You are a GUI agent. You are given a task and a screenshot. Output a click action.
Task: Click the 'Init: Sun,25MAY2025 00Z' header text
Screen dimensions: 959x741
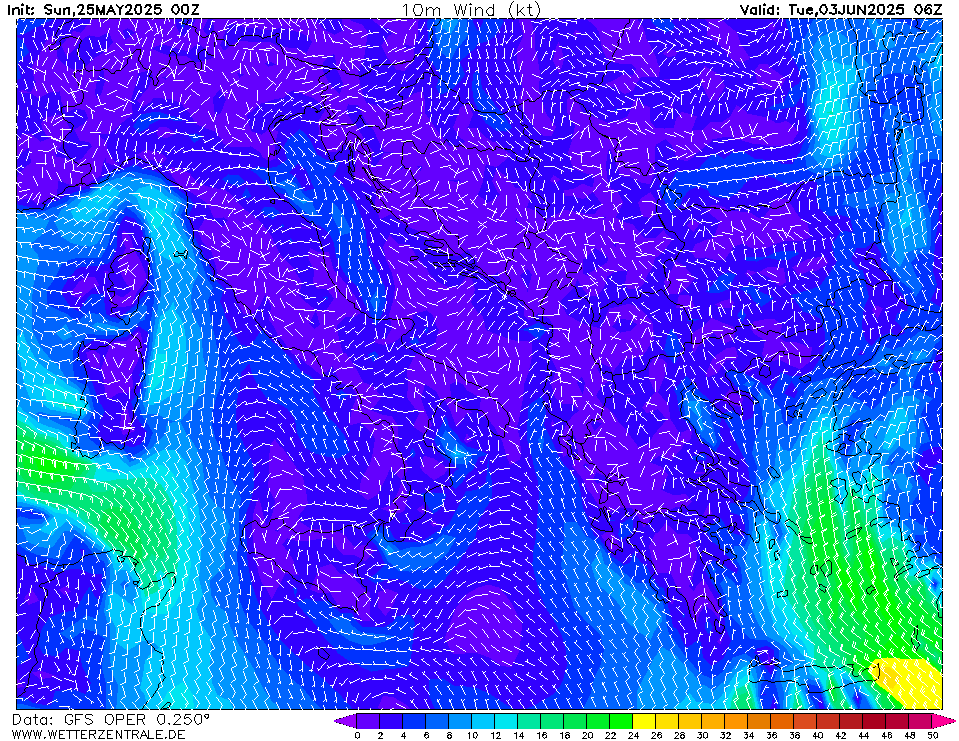[x=103, y=9]
